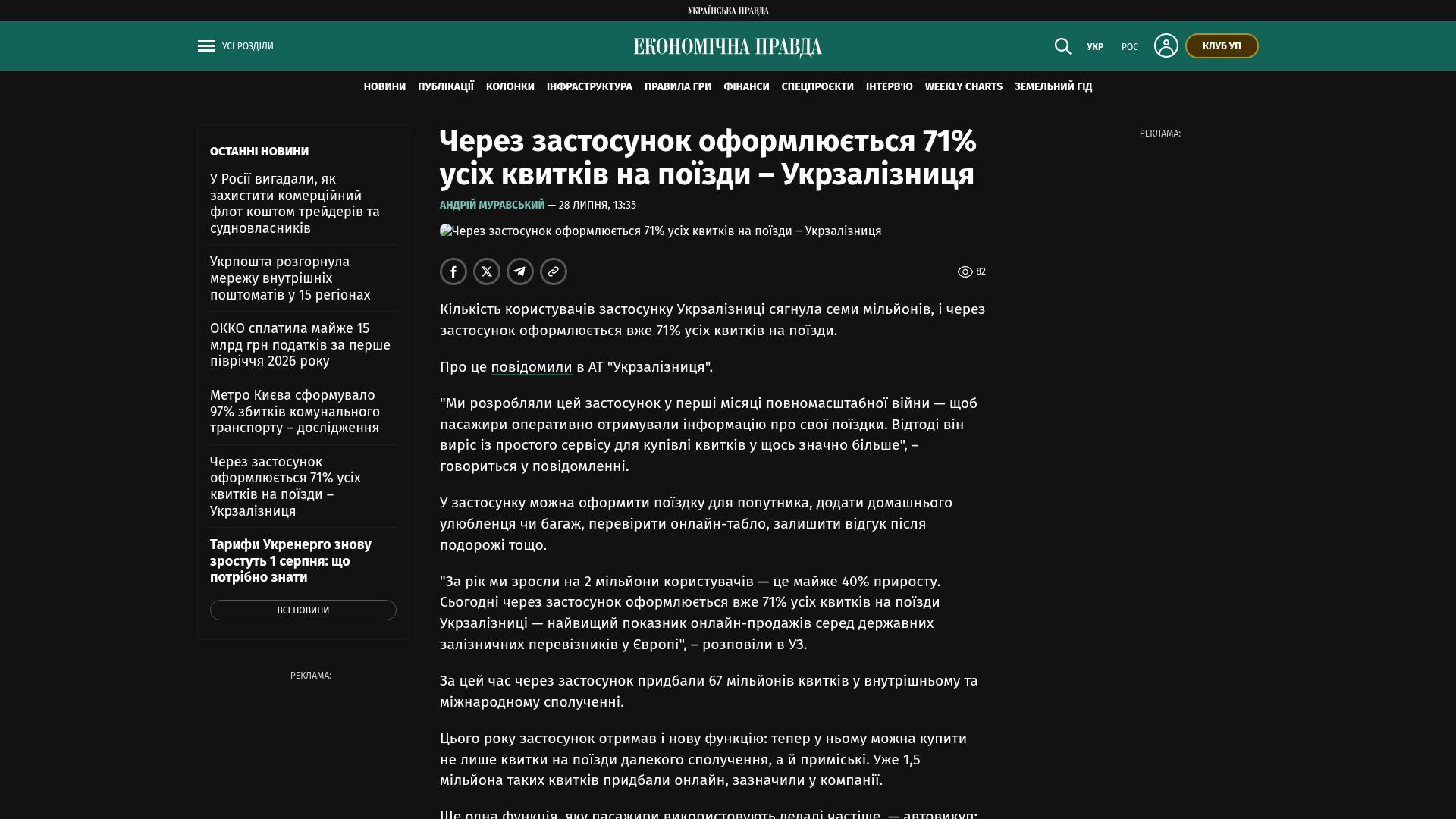Click the Клуб УП button

point(1222,46)
